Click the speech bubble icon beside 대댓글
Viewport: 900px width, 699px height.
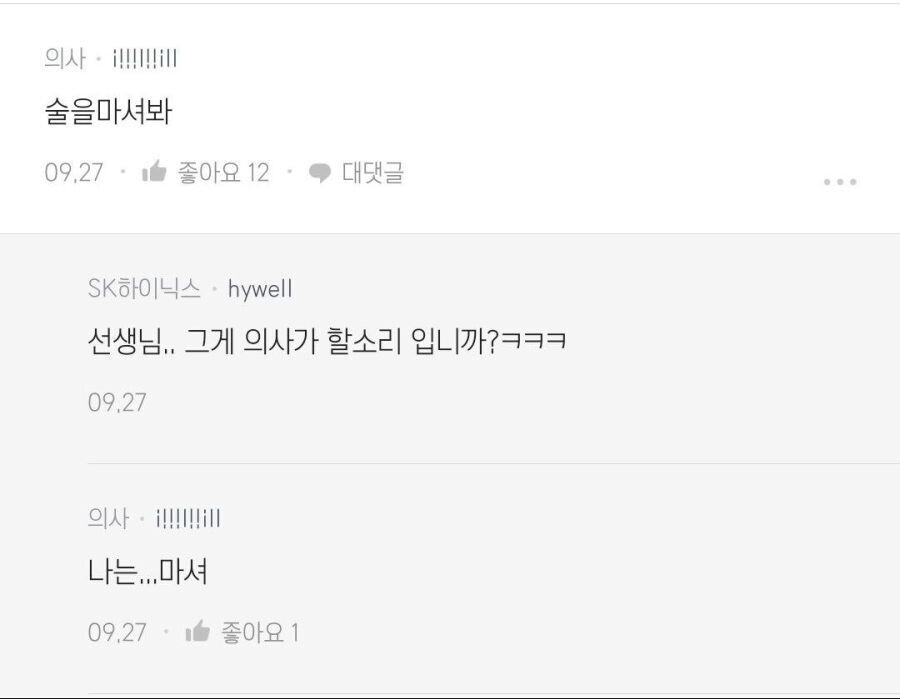320,173
